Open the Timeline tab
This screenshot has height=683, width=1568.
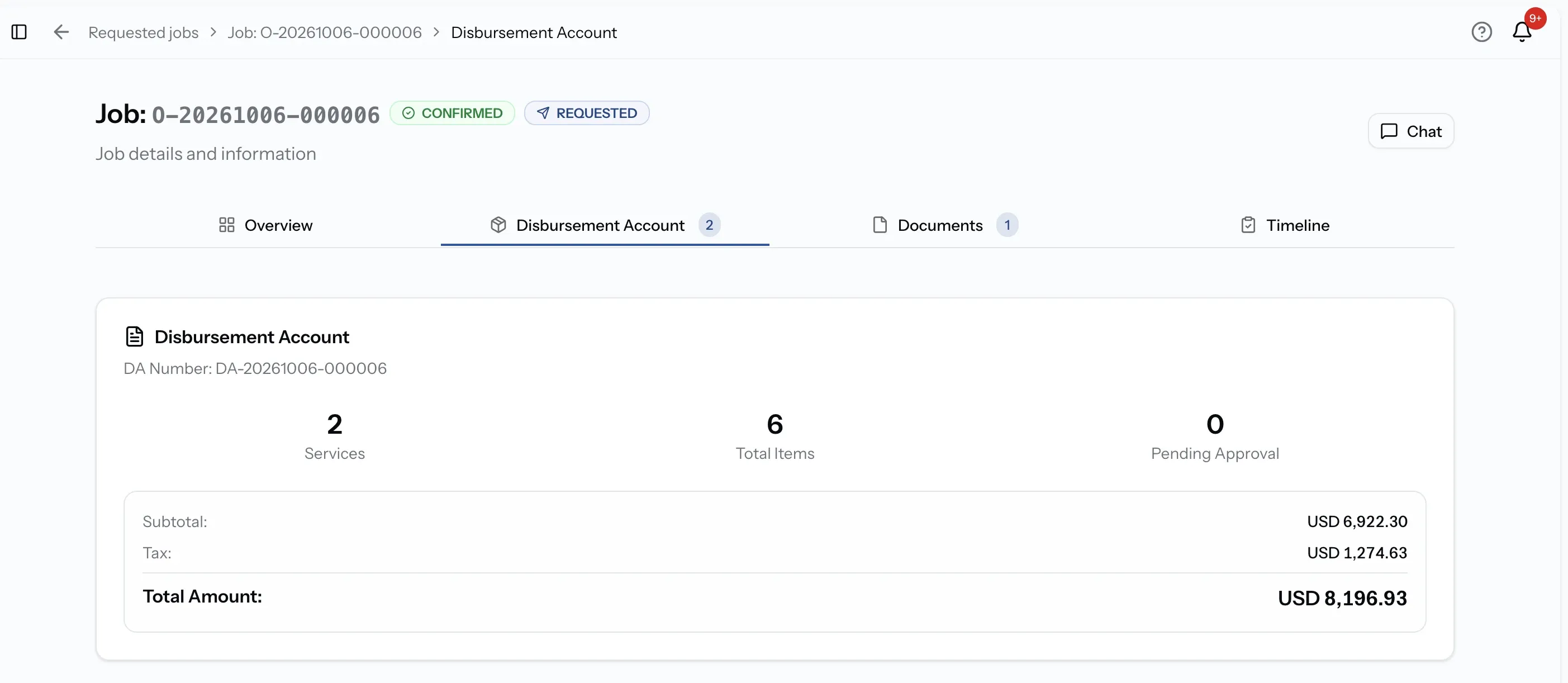point(1285,225)
